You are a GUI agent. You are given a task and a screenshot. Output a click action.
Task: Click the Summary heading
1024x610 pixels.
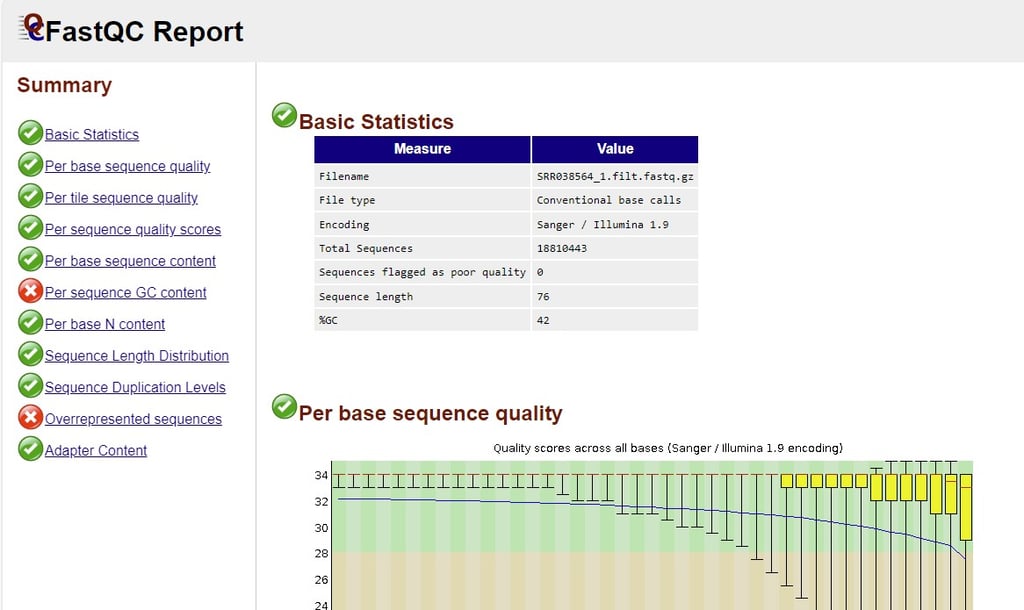point(64,85)
